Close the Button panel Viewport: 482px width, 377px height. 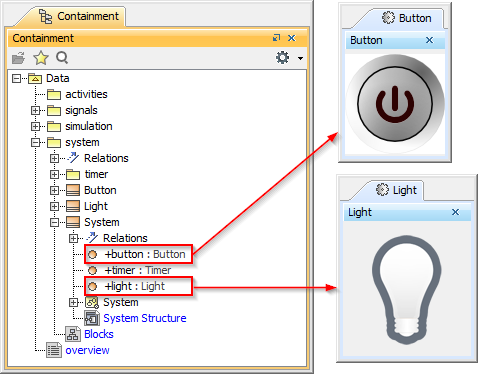429,40
